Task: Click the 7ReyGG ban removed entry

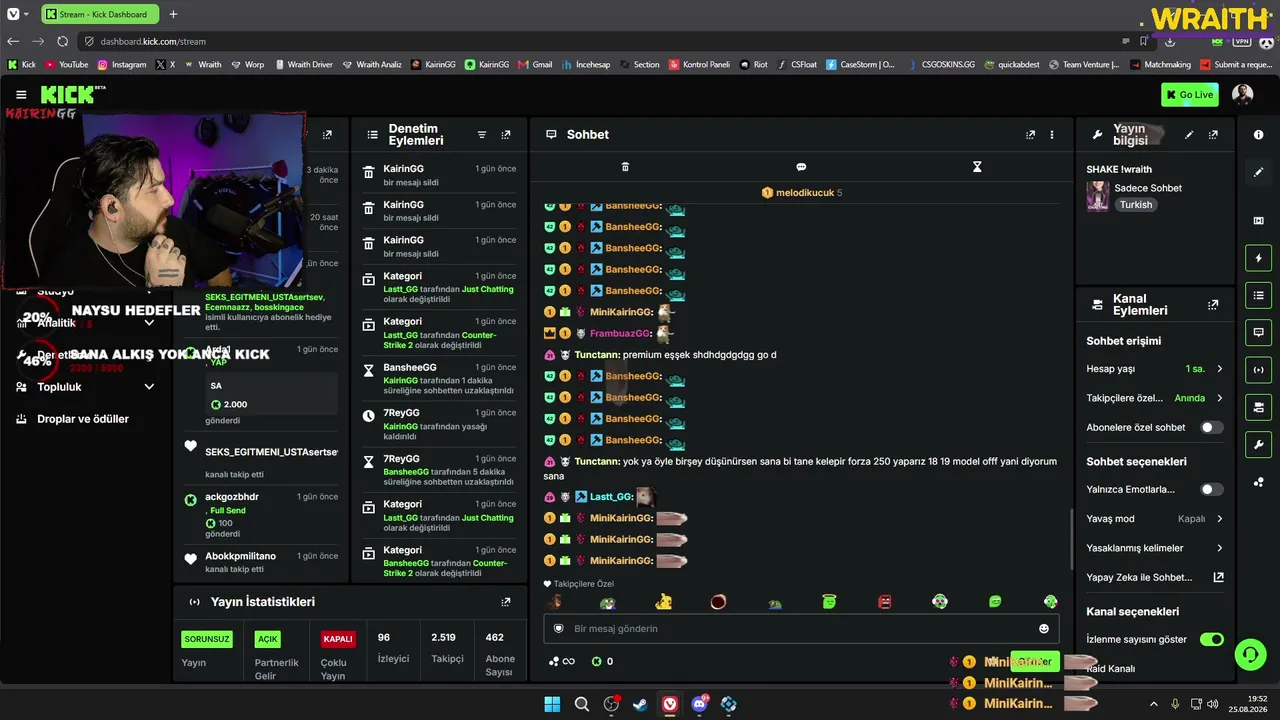Action: [439, 425]
